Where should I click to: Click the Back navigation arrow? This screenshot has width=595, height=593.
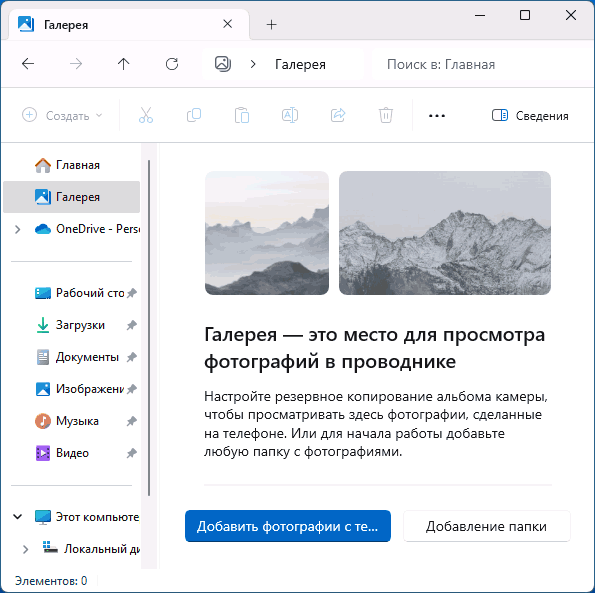pos(28,64)
